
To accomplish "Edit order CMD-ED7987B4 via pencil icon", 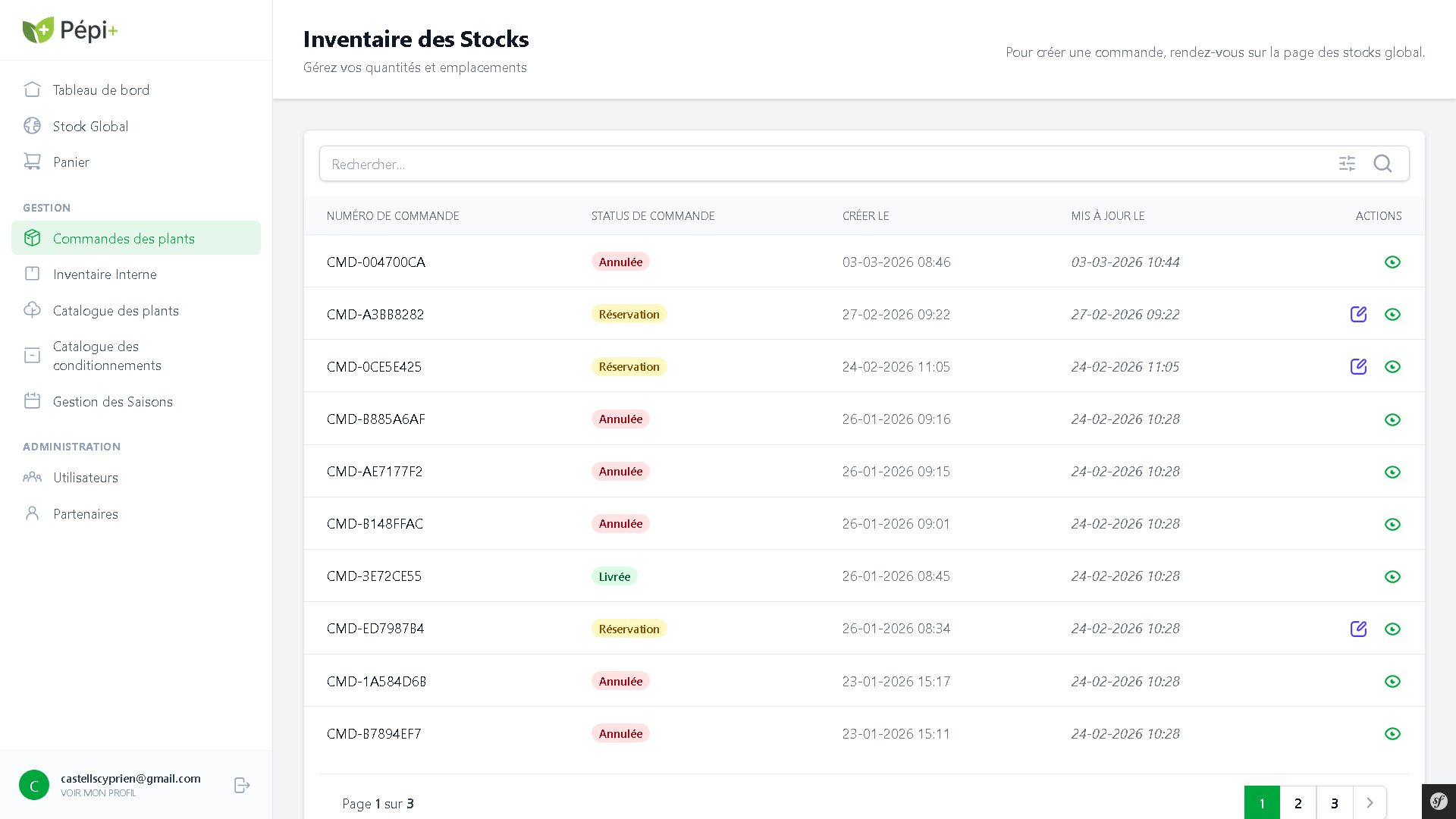I will tap(1358, 629).
